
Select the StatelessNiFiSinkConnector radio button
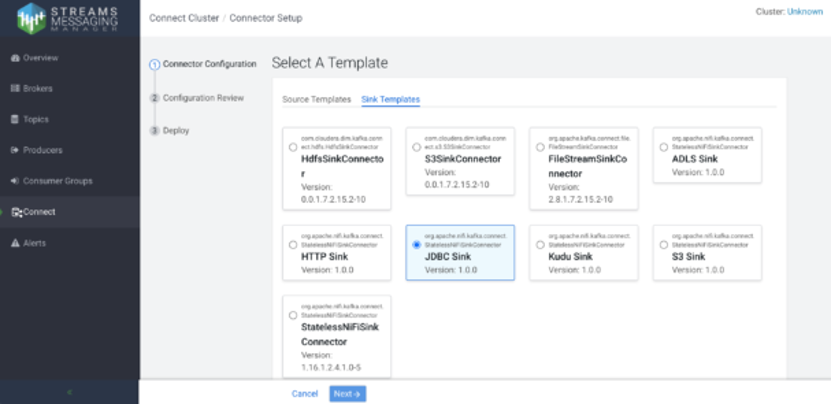tap(293, 315)
